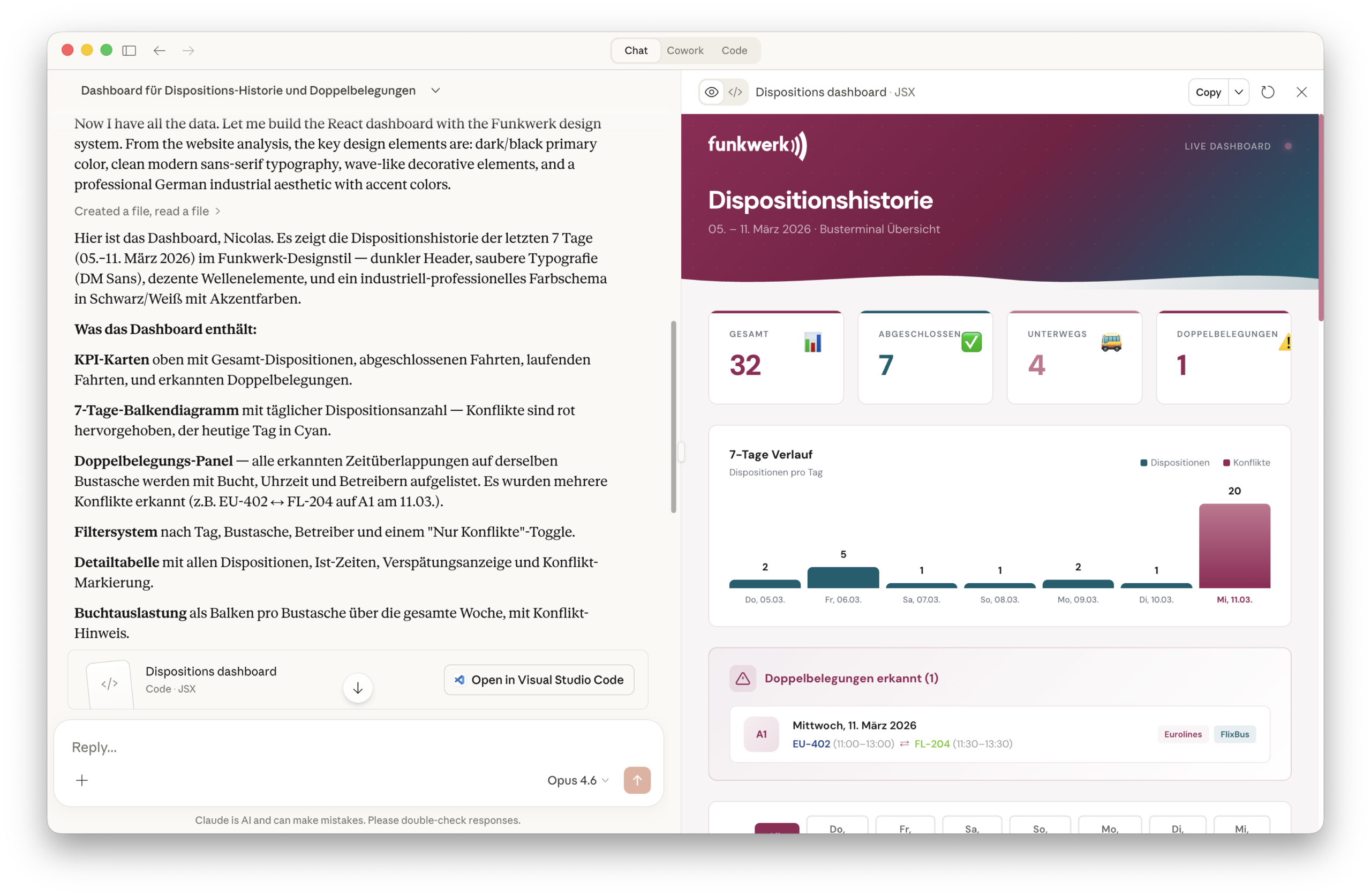Open the Copy options dropdown arrow
Screen dimensions: 1371x896
coord(1239,92)
